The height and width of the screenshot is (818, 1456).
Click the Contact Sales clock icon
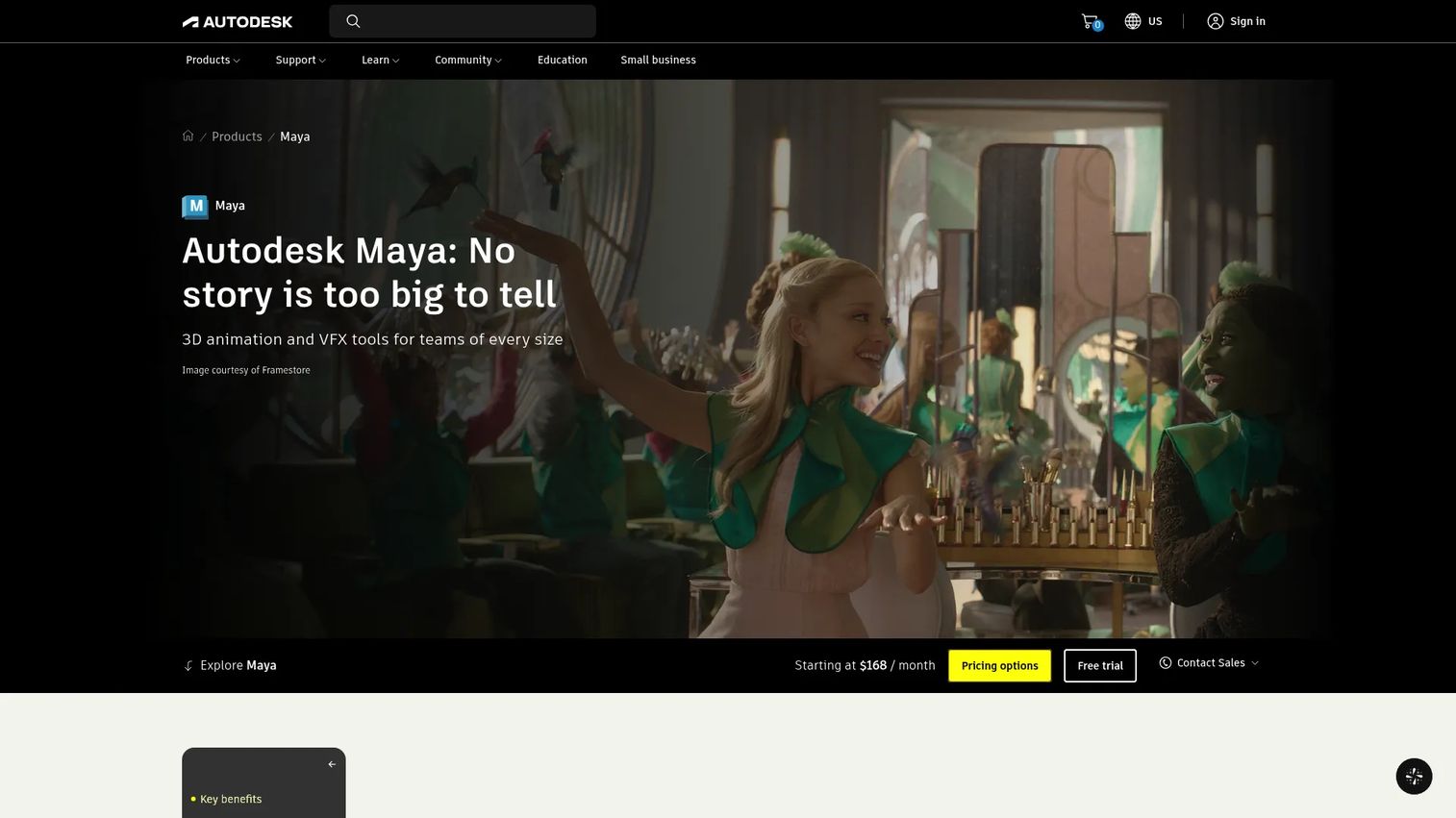(x=1165, y=662)
